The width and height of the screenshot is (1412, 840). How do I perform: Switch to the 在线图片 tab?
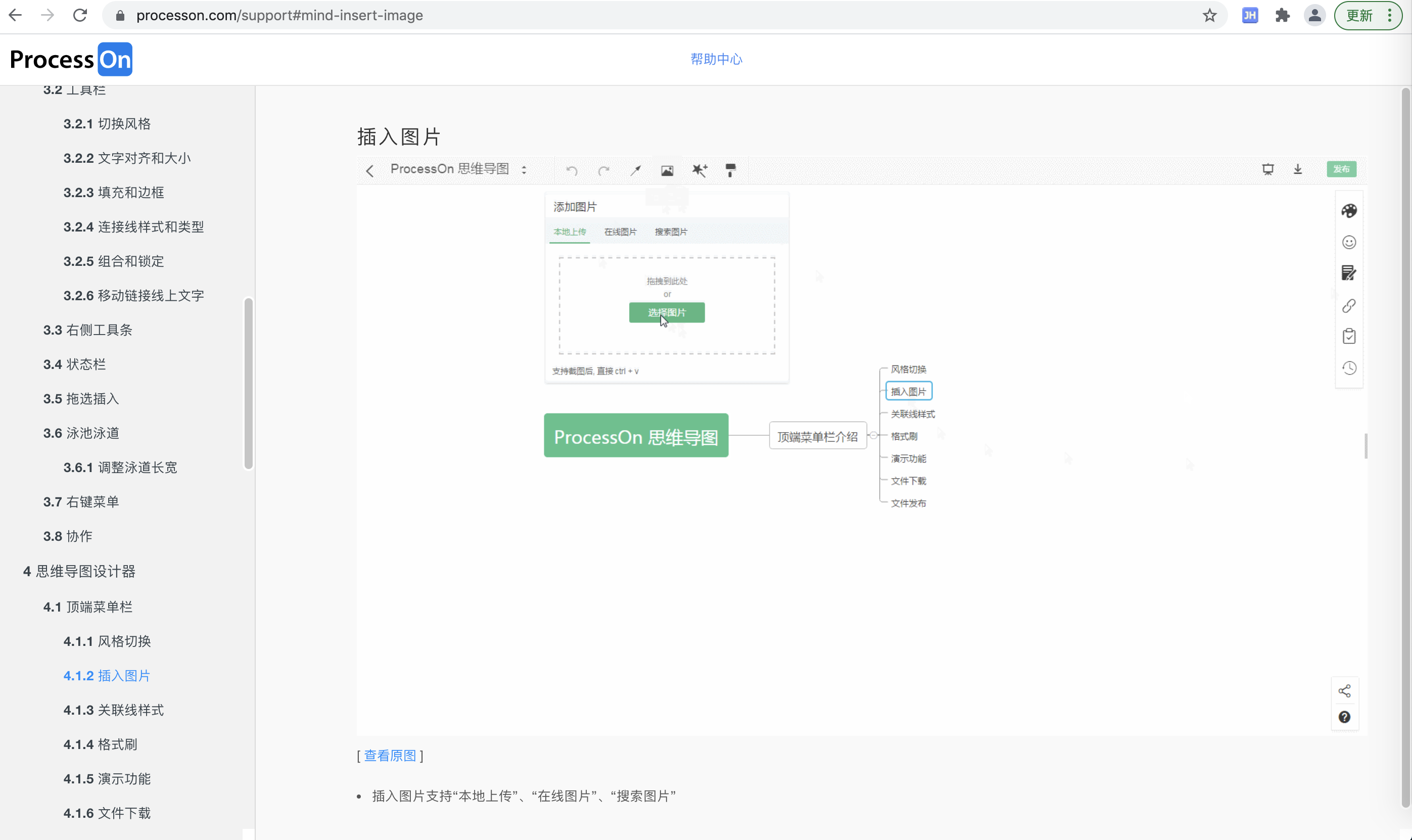tap(620, 231)
